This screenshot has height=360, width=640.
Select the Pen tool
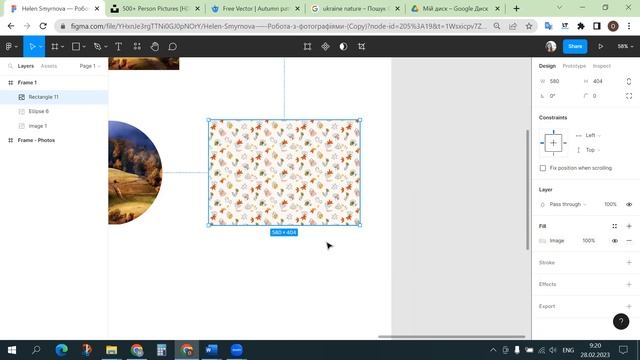click(x=97, y=47)
